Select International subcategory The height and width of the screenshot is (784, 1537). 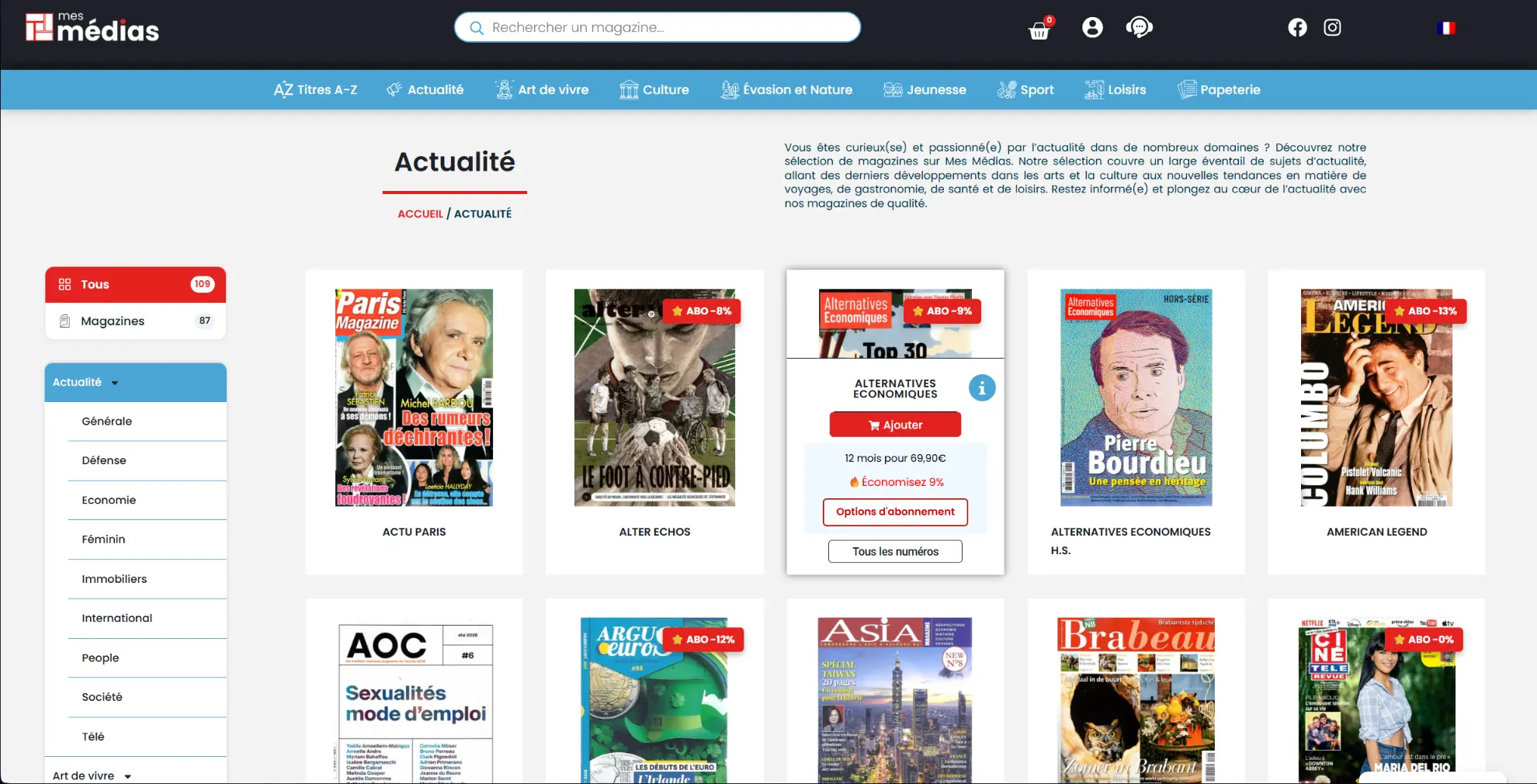[147, 619]
